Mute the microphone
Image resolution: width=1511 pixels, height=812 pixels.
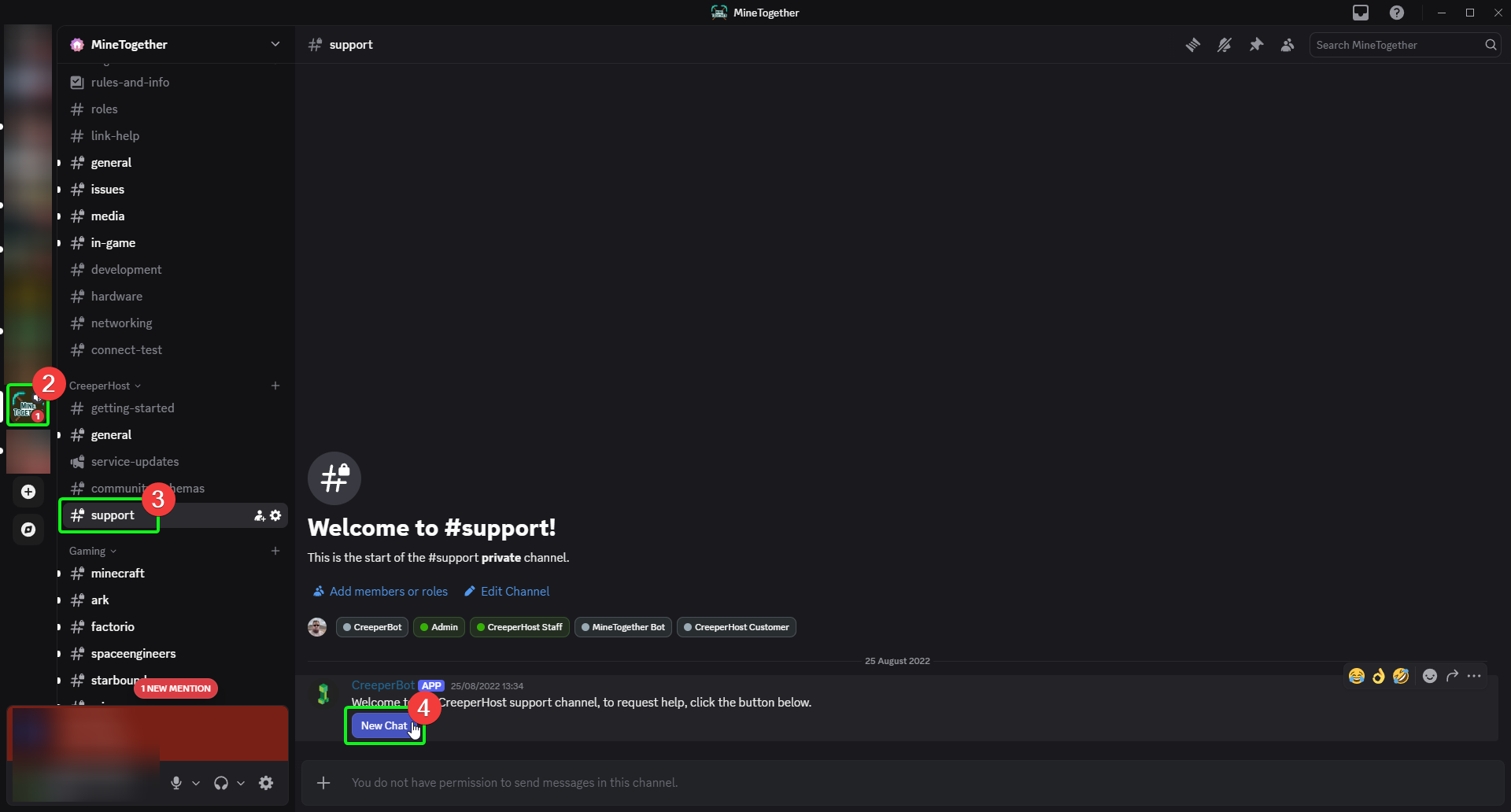tap(176, 783)
